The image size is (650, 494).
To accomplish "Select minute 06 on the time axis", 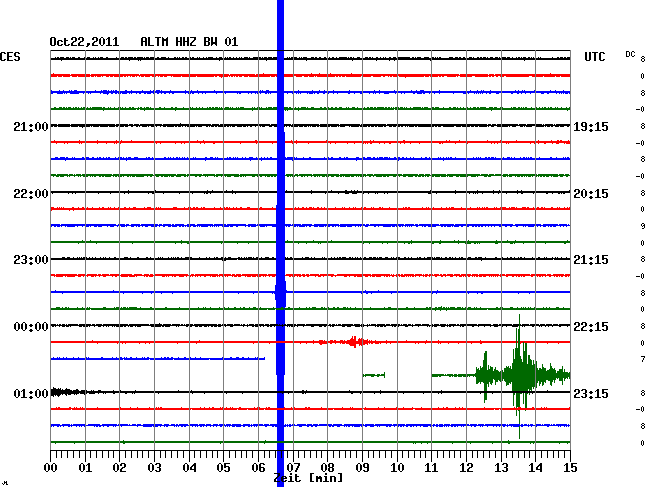I will coord(258,468).
